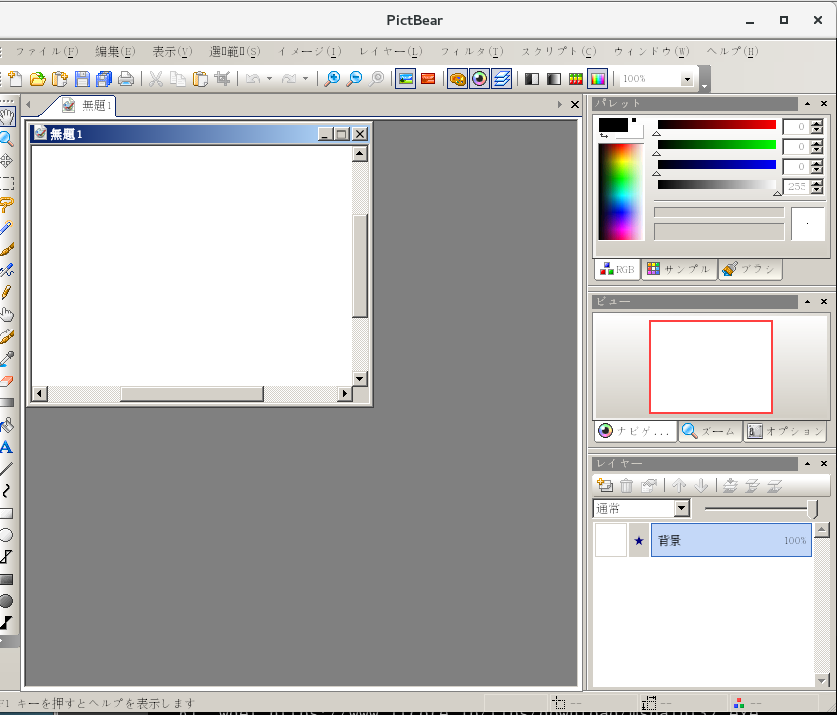Choose the Paint Bucket fill tool

coord(6,425)
